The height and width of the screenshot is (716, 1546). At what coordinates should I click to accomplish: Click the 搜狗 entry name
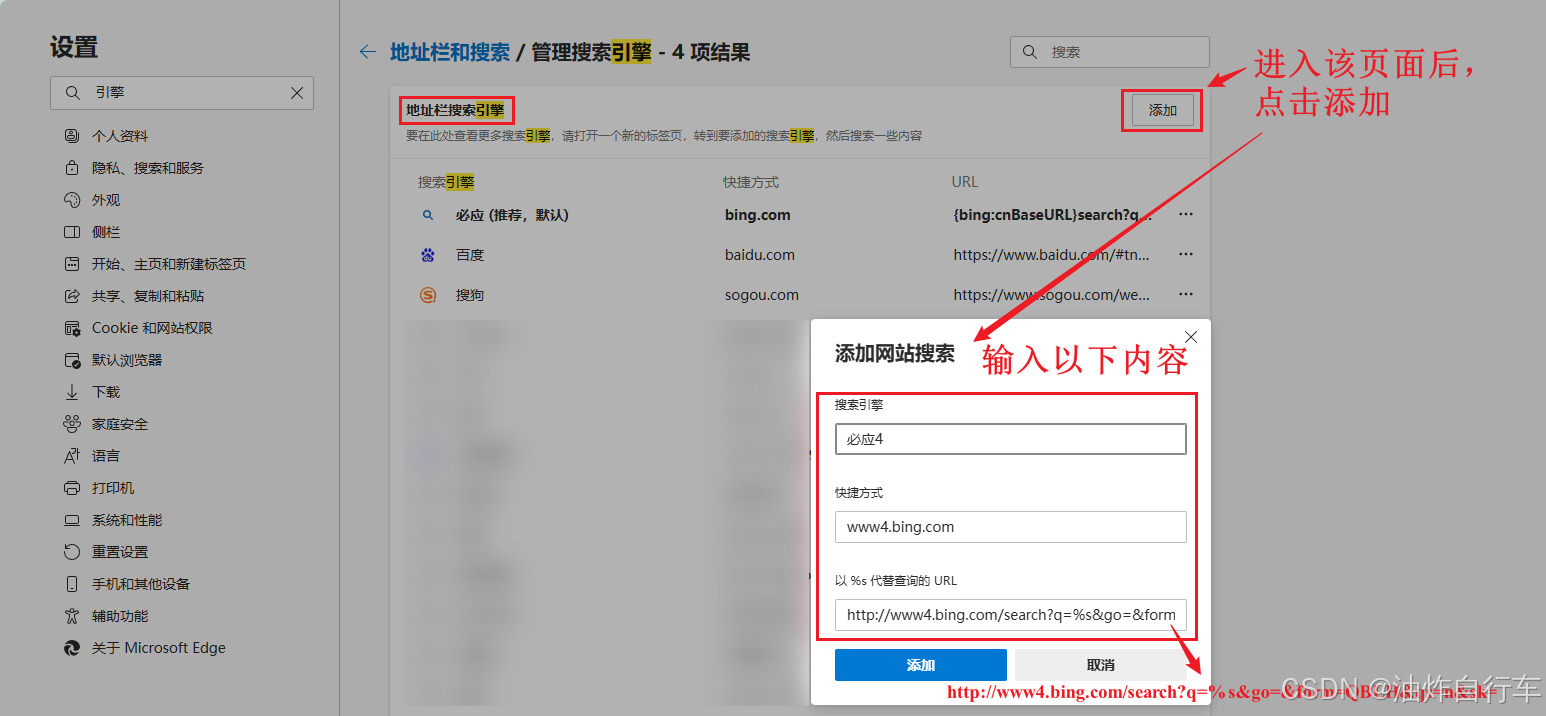pyautogui.click(x=470, y=295)
